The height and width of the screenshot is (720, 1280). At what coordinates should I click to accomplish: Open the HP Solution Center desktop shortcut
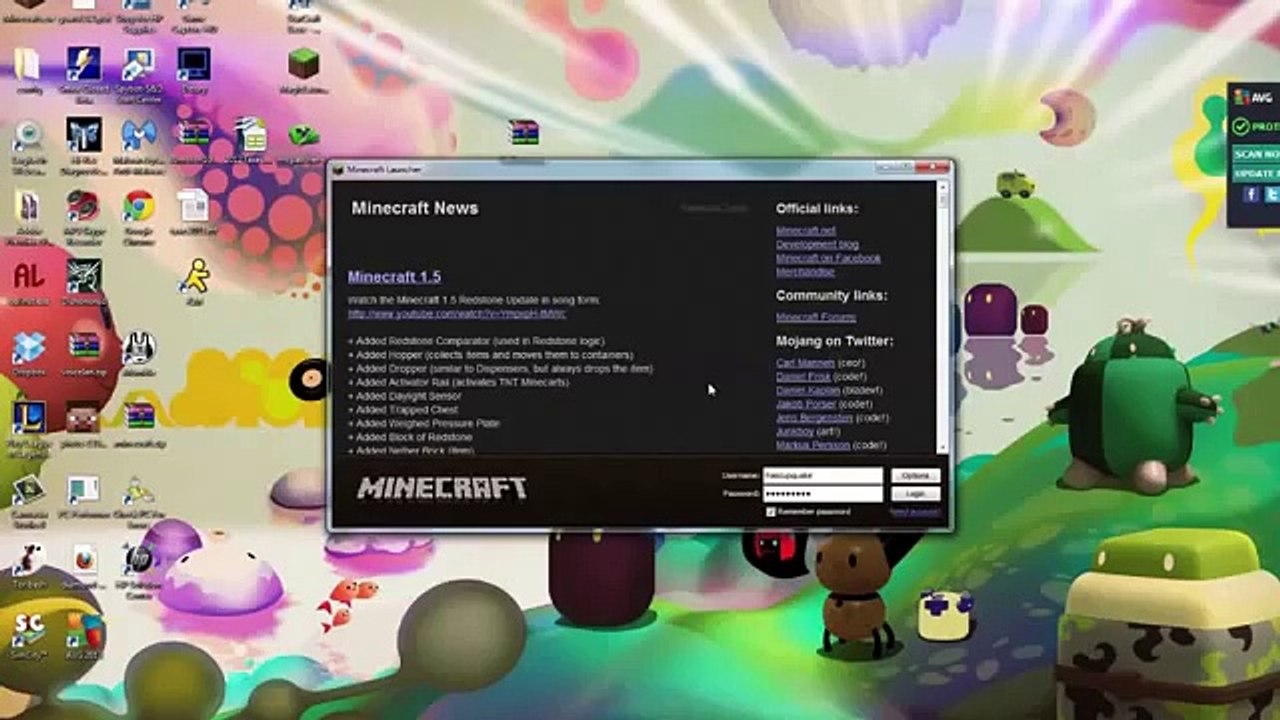point(139,559)
